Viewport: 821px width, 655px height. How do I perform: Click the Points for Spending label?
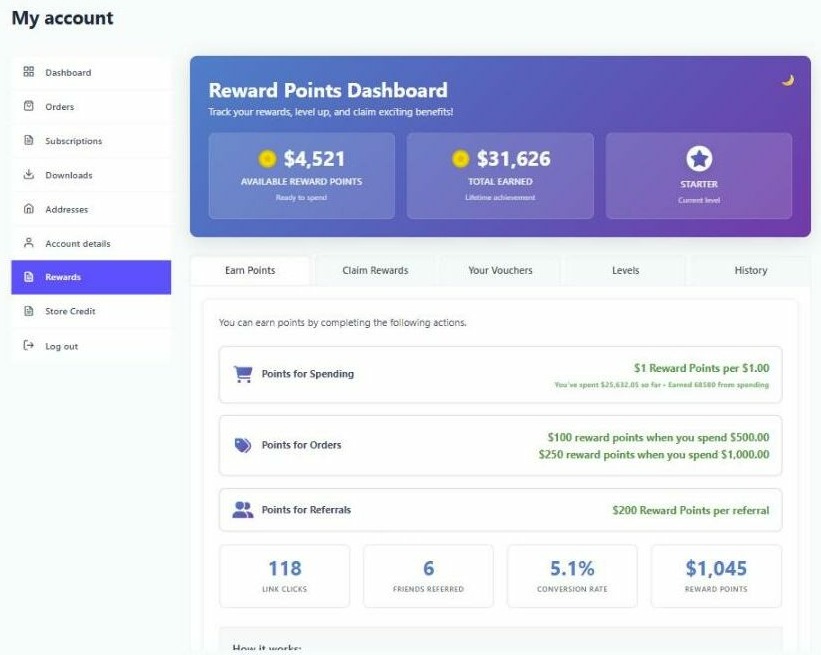(x=308, y=374)
